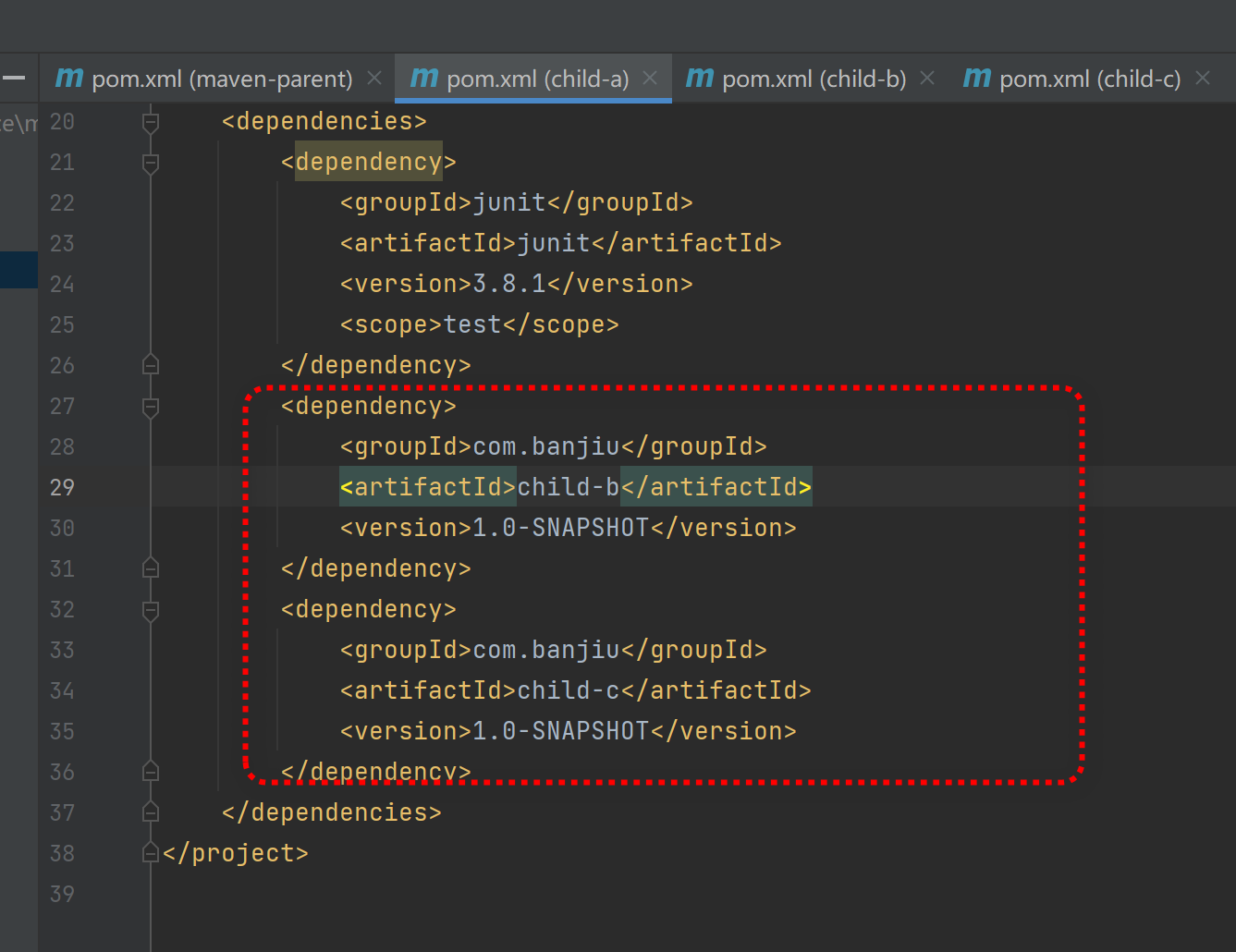The image size is (1236, 952).
Task: Click the closing dependencies tag
Action: click(332, 812)
